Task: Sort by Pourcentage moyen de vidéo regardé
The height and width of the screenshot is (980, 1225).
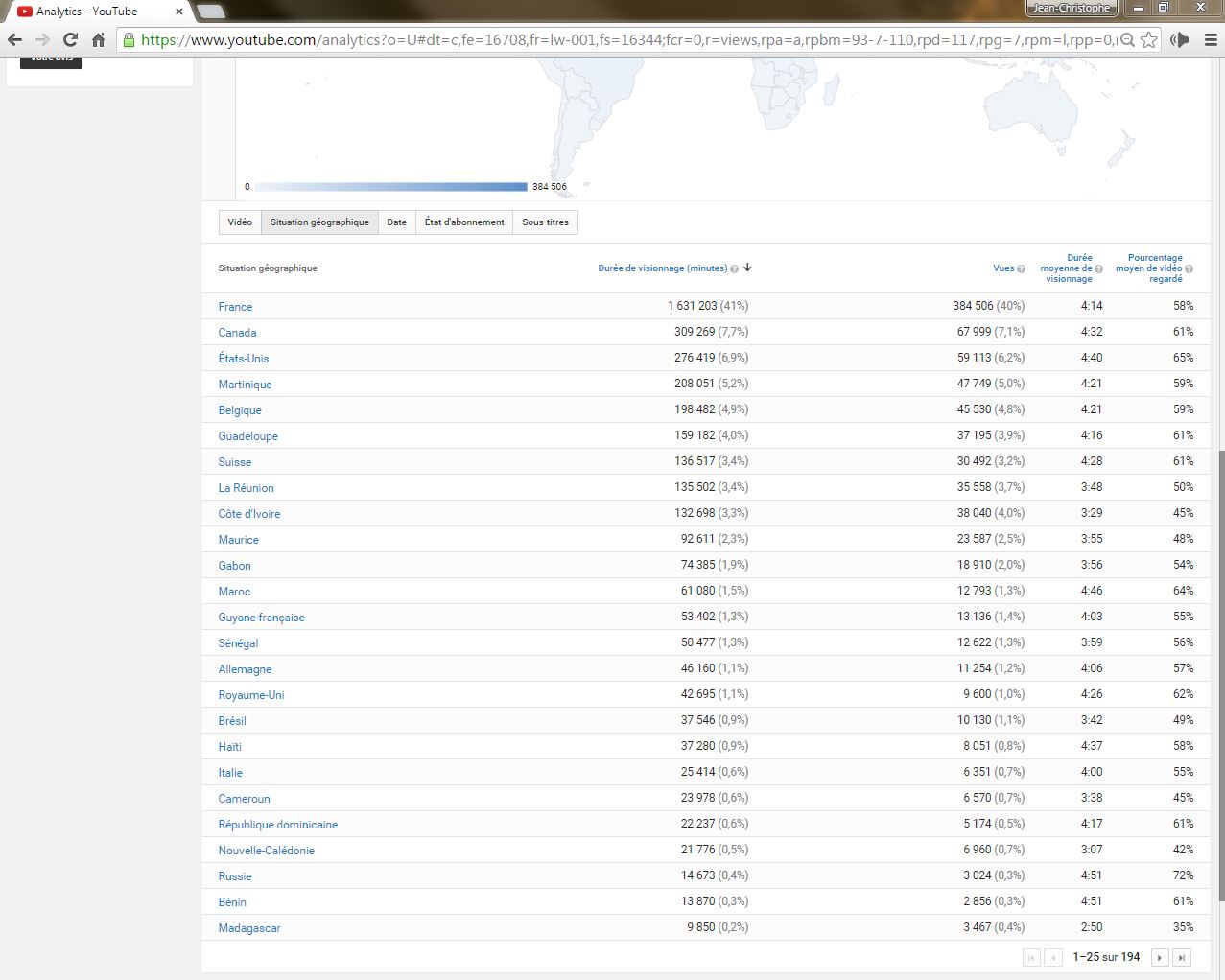Action: tap(1149, 268)
